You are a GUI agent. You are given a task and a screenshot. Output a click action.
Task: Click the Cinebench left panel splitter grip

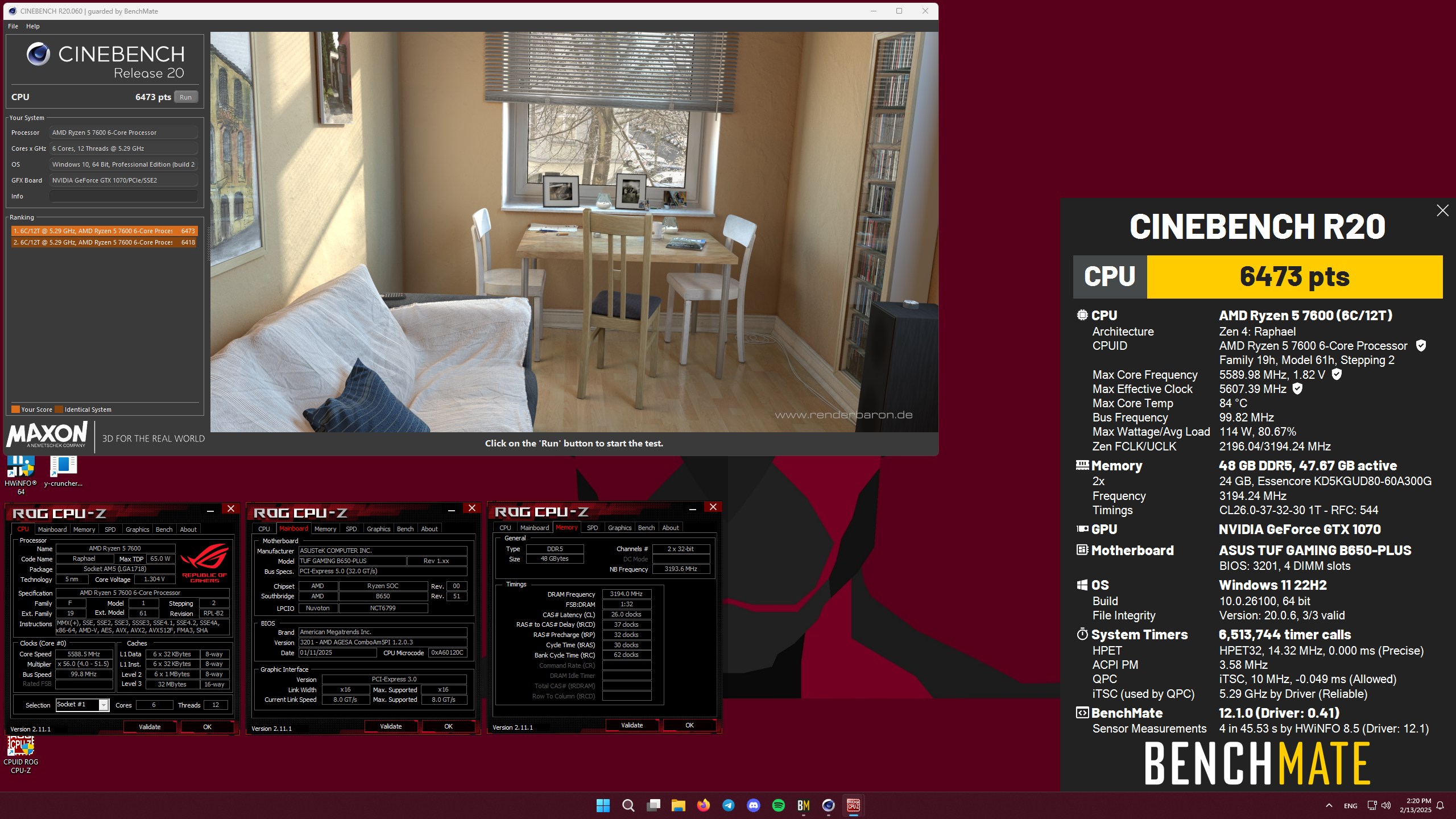(x=208, y=245)
